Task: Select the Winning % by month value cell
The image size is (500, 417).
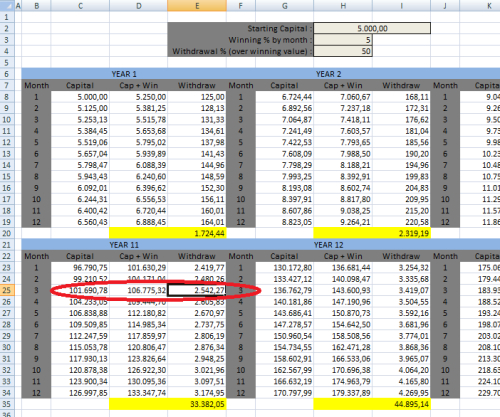Action: (343, 40)
